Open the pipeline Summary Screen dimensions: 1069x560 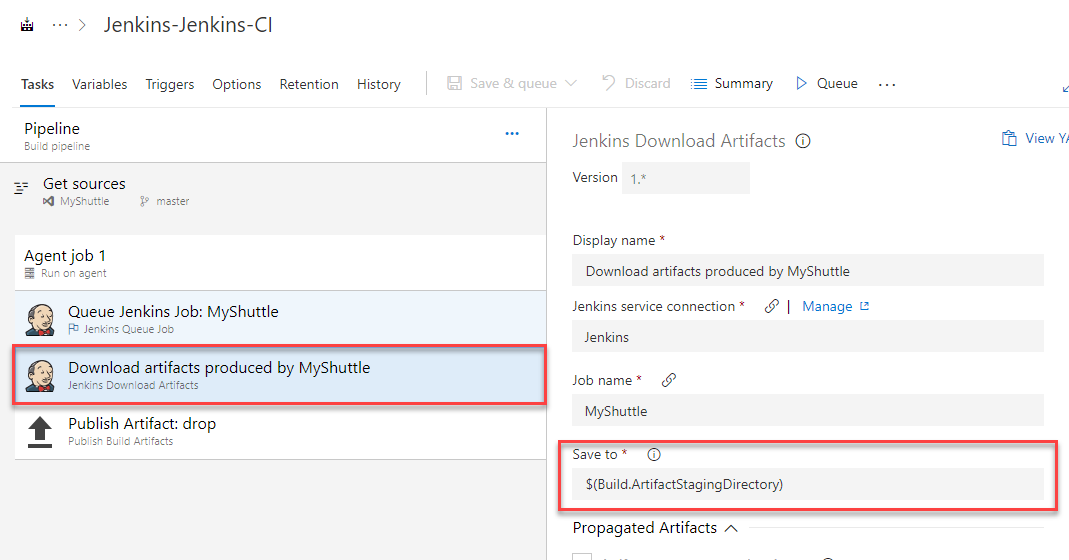pos(732,83)
